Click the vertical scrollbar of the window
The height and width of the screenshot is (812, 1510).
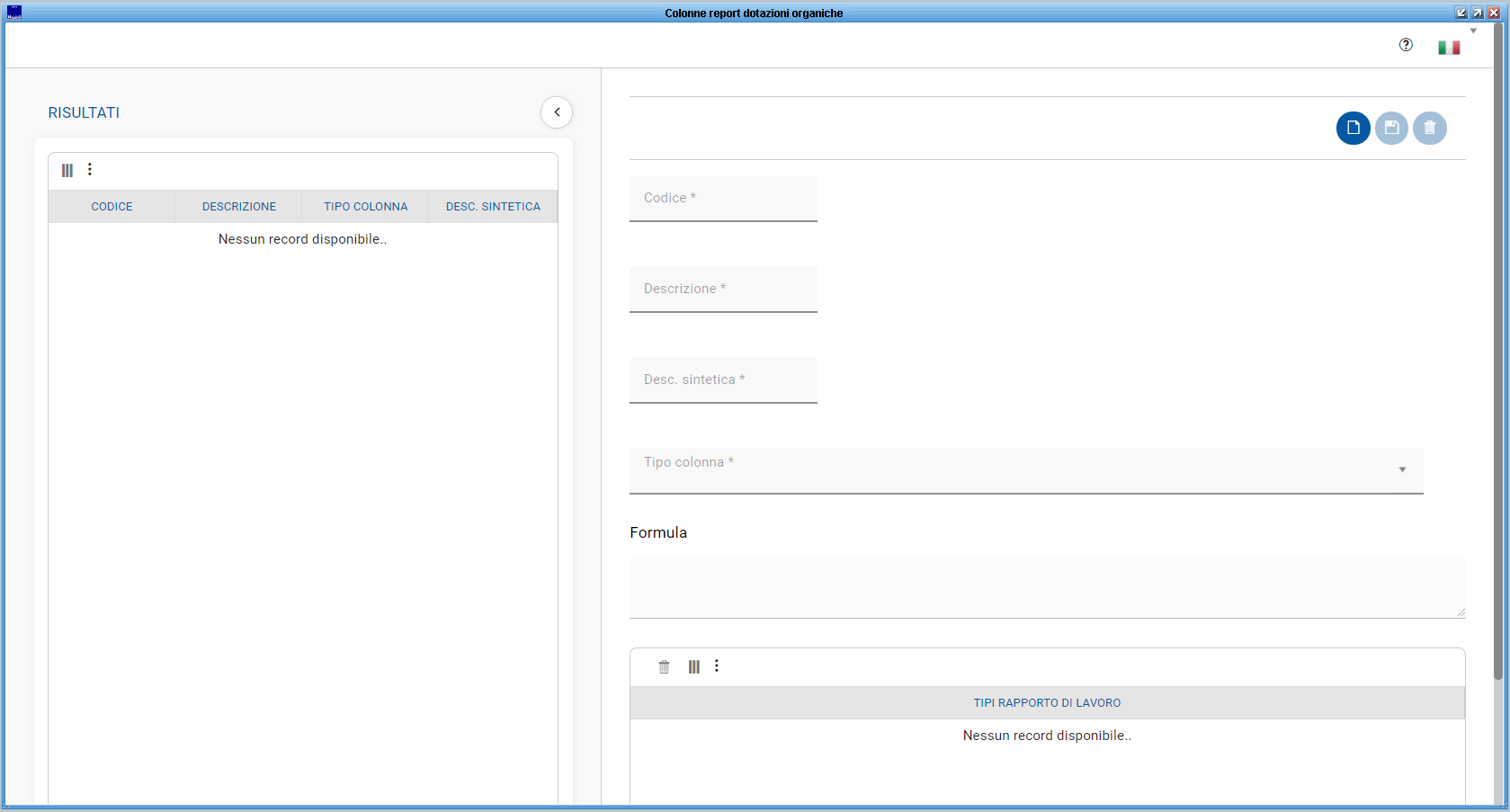coord(1498,351)
